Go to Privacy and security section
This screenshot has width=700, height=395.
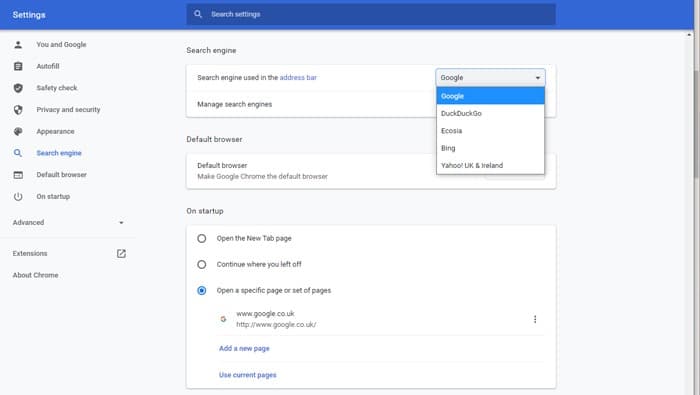(68, 110)
